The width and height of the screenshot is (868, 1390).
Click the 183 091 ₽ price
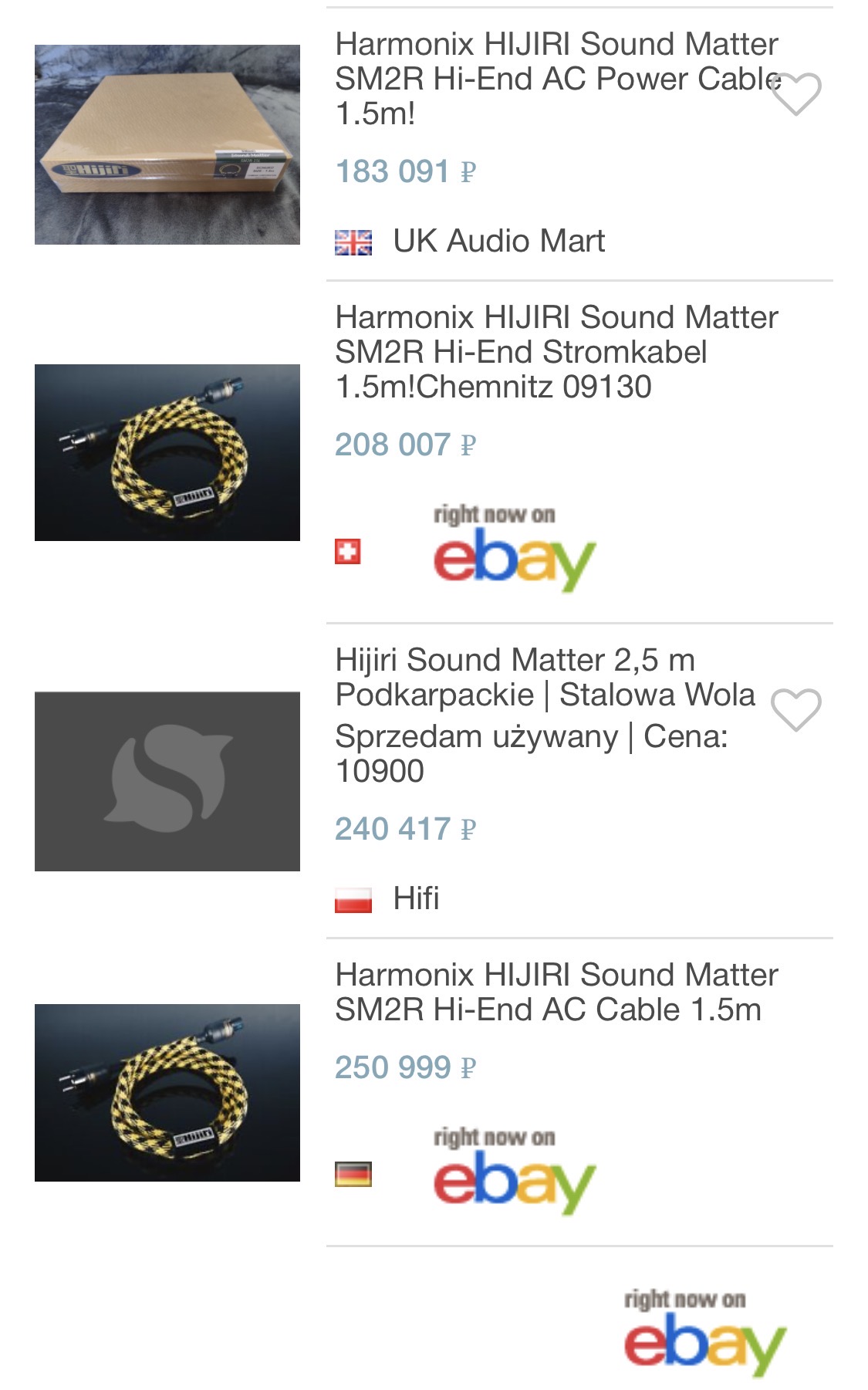pyautogui.click(x=406, y=171)
